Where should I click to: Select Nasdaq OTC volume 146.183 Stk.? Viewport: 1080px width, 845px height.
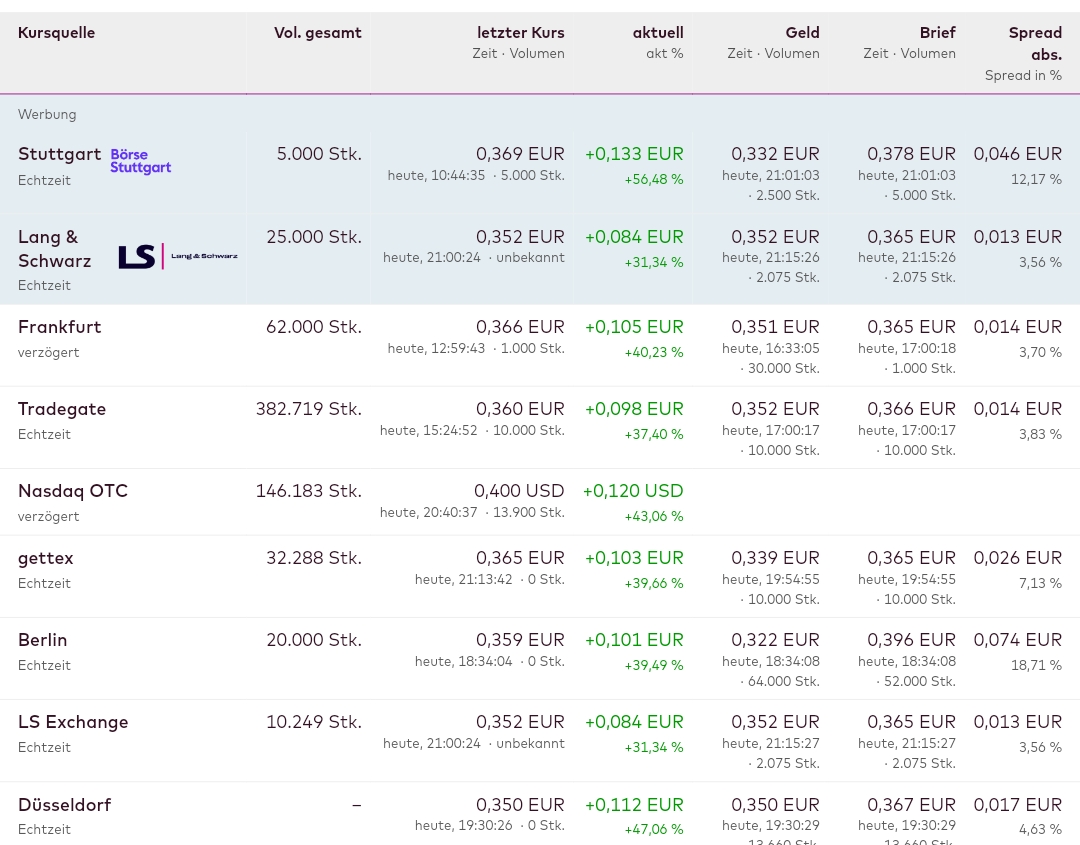point(309,490)
